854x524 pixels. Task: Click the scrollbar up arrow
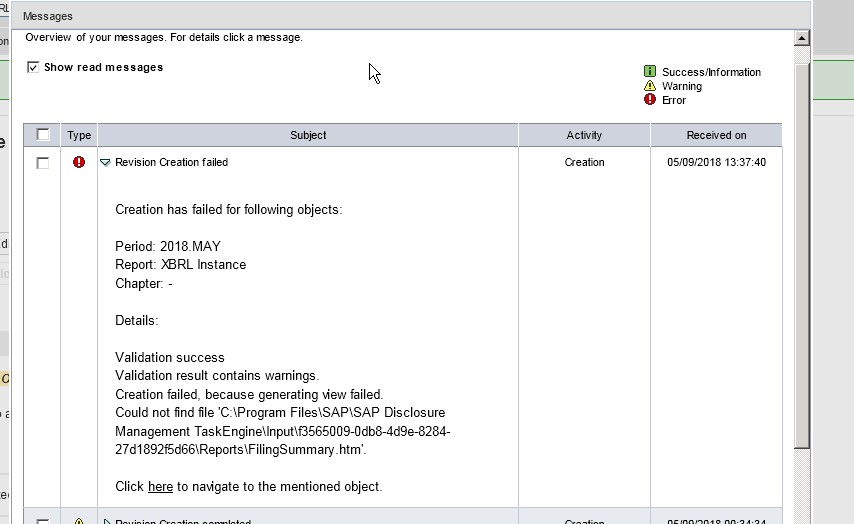[x=802, y=38]
